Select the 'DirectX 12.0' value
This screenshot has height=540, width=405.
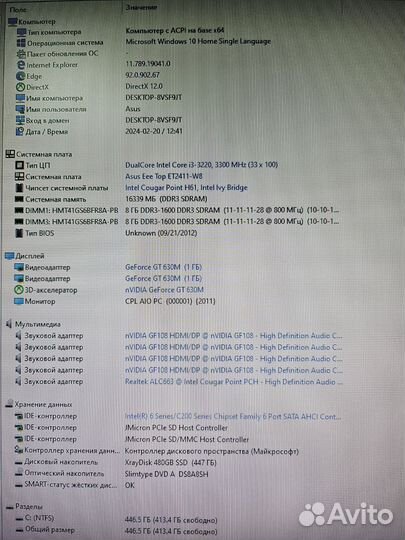[x=144, y=86]
